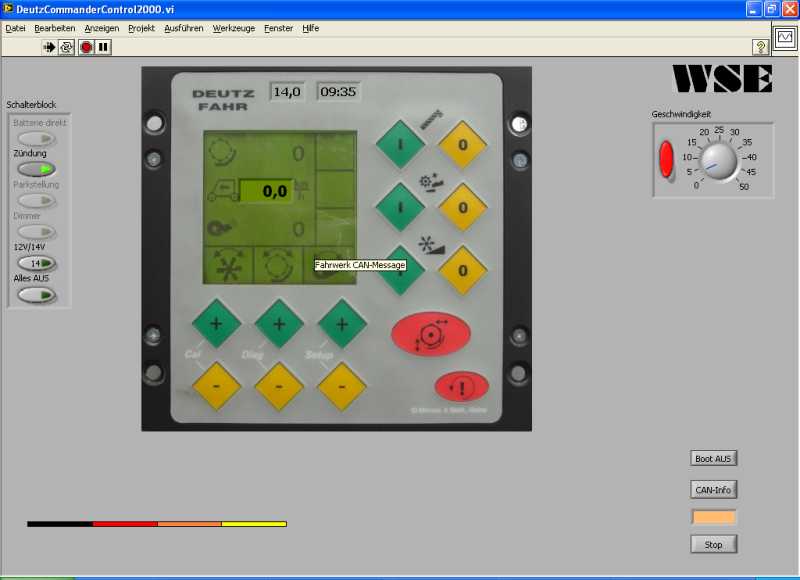Screen dimensions: 800x580
Task: Click the snowflake icon on the LCD
Action: pyautogui.click(x=228, y=266)
